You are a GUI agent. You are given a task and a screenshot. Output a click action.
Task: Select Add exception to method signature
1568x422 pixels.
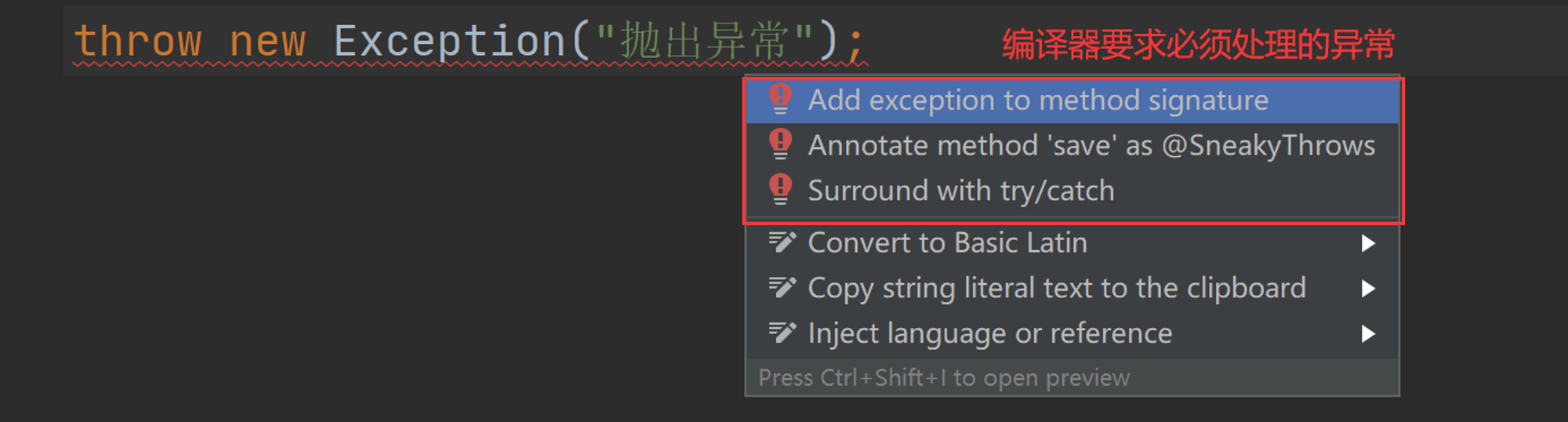[x=1072, y=100]
